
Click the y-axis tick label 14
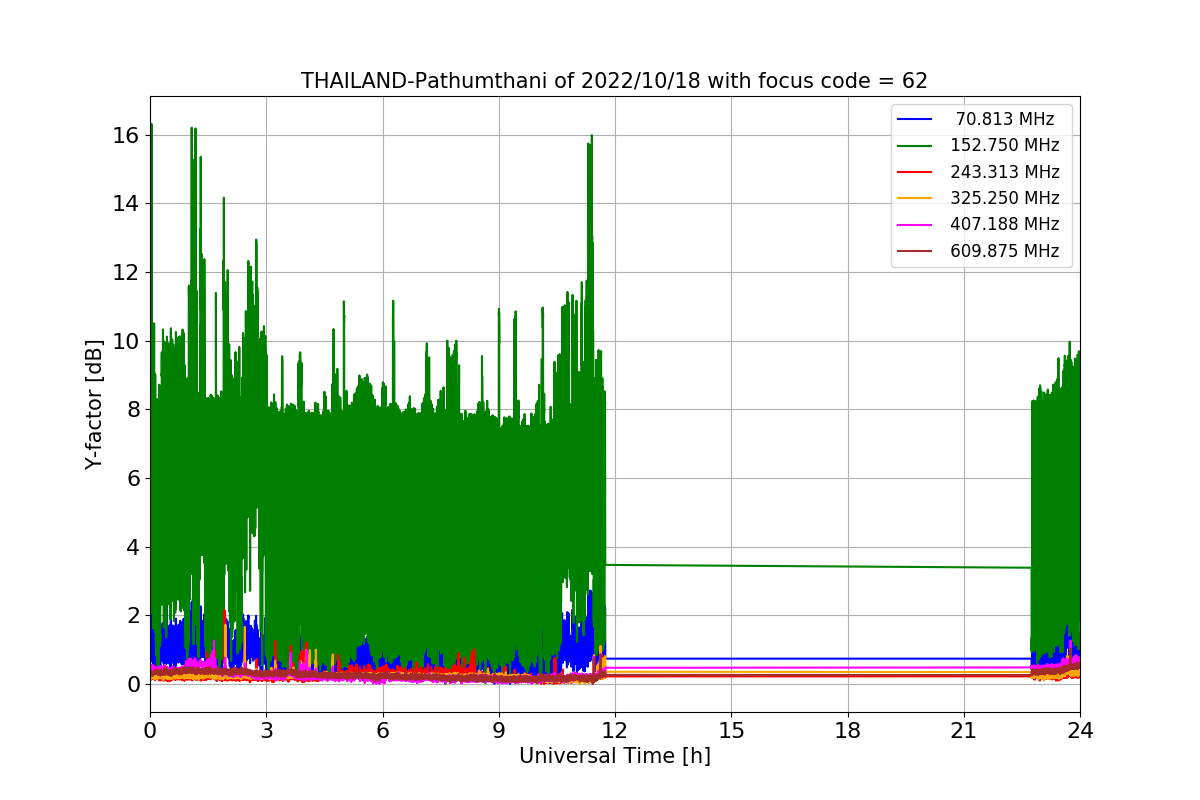124,204
